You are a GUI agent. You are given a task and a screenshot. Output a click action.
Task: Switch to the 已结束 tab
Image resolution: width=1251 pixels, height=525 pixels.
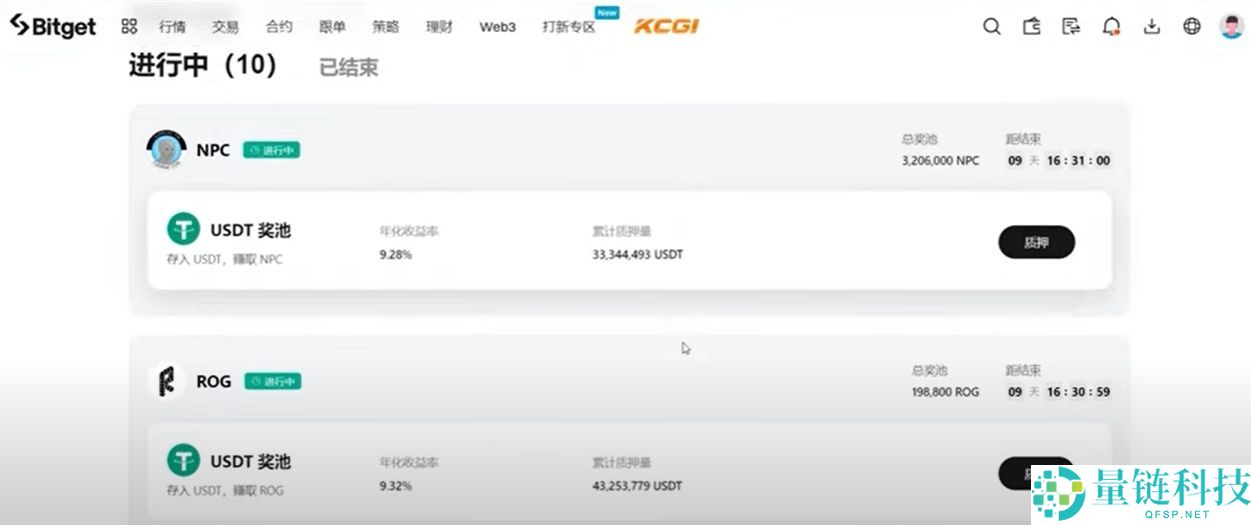(x=348, y=68)
